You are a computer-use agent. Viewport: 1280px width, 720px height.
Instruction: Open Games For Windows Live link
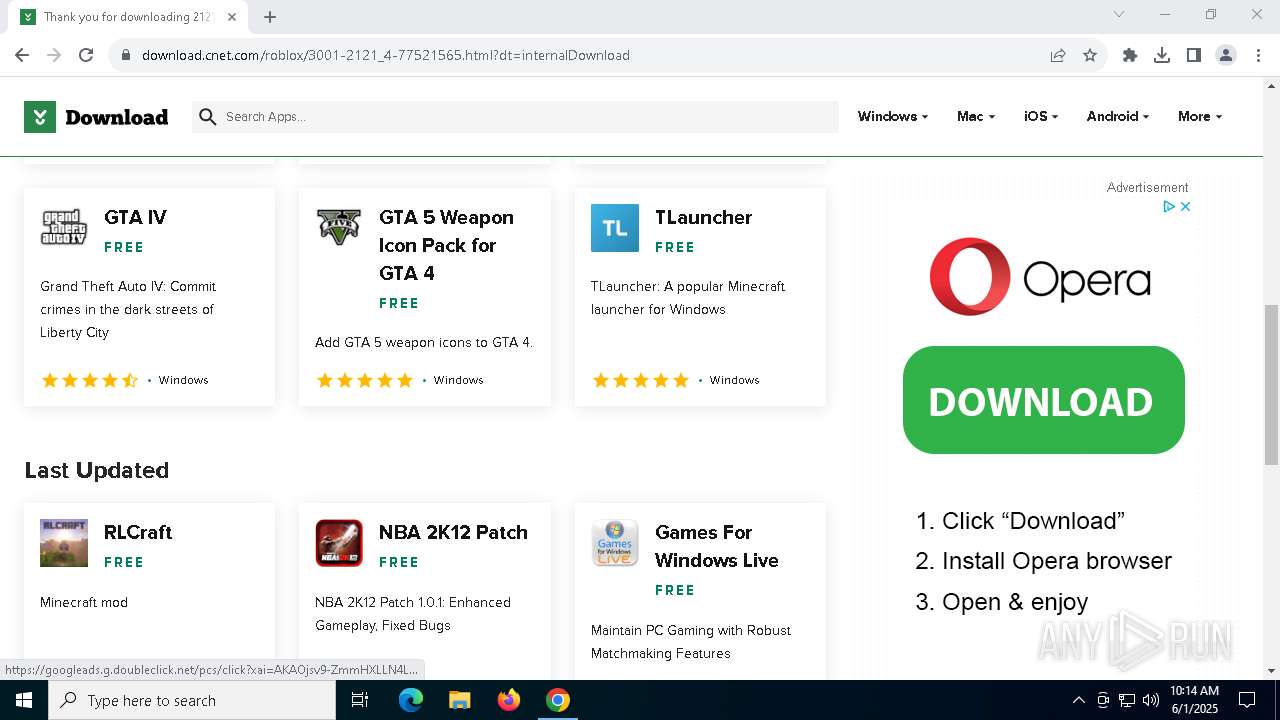click(x=716, y=546)
